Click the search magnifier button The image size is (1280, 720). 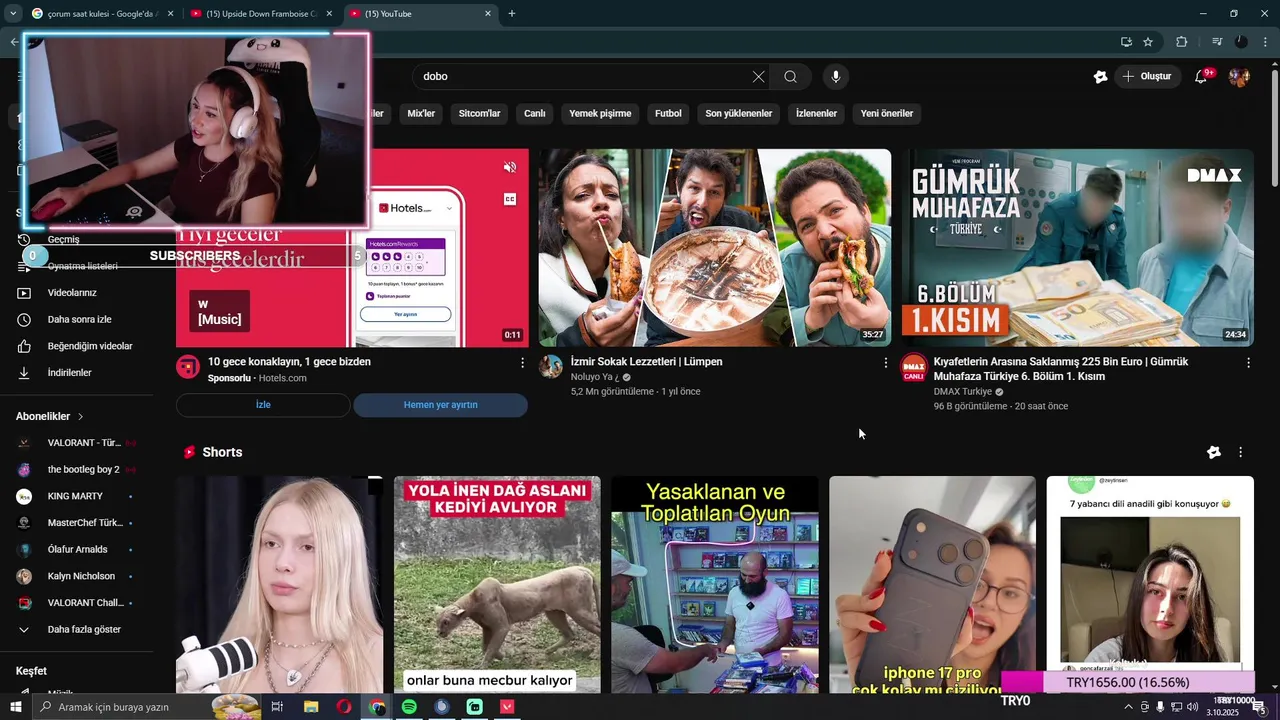pyautogui.click(x=790, y=76)
